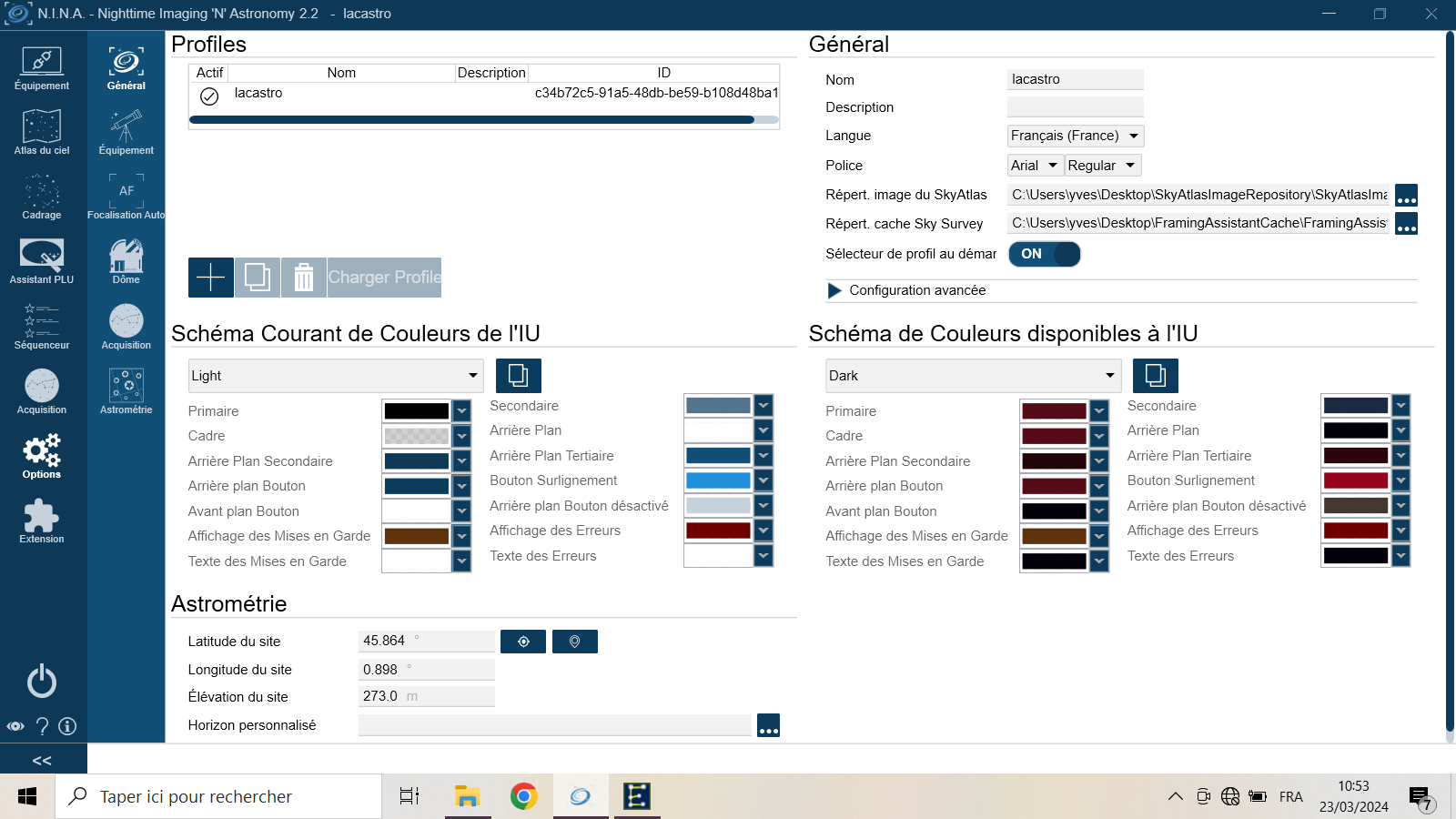Open Windows Start menu
The width and height of the screenshot is (1456, 819).
(27, 797)
